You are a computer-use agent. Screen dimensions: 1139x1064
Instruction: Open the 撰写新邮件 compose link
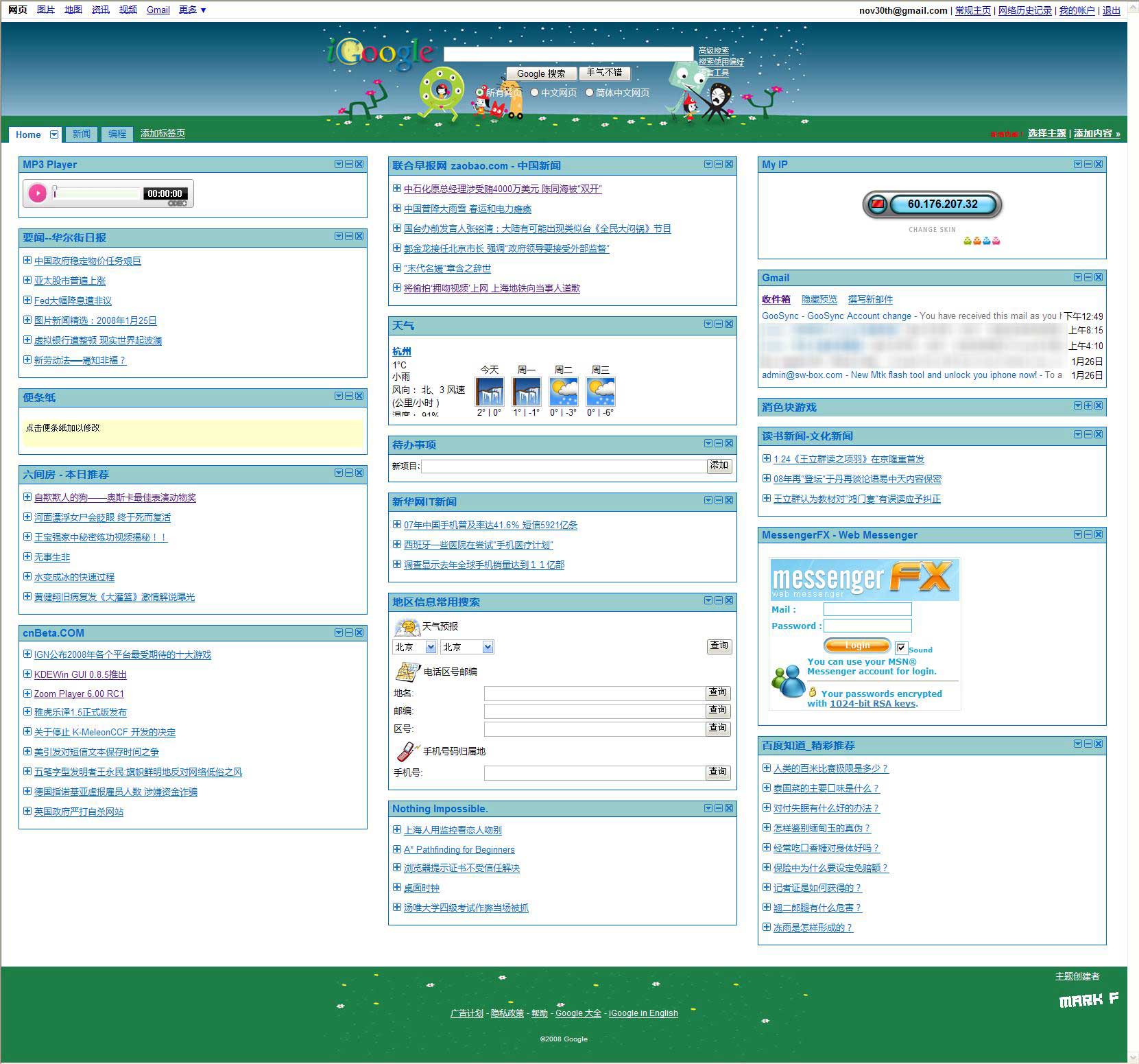tap(870, 299)
